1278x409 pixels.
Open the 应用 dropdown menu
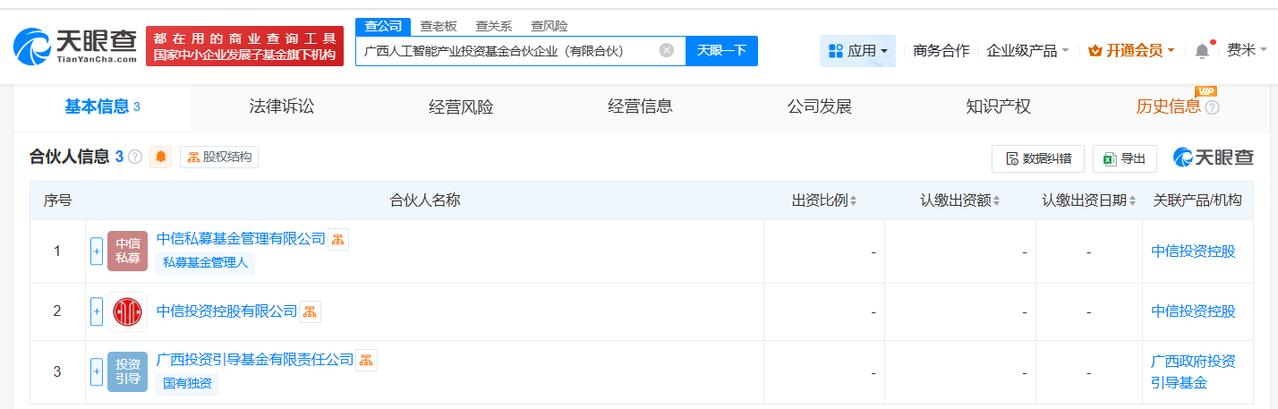click(857, 50)
